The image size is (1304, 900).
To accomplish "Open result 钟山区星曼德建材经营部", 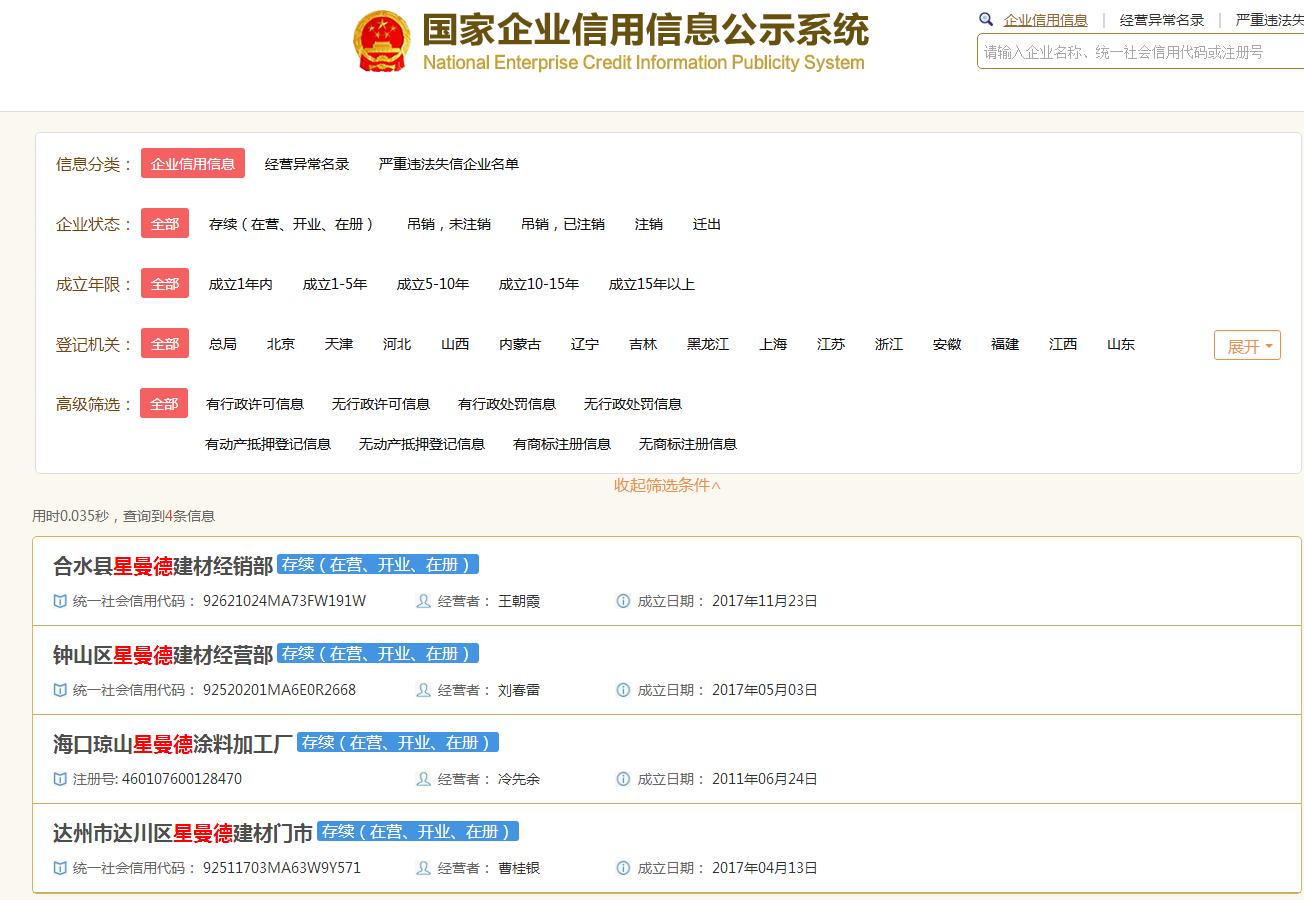I will (163, 655).
